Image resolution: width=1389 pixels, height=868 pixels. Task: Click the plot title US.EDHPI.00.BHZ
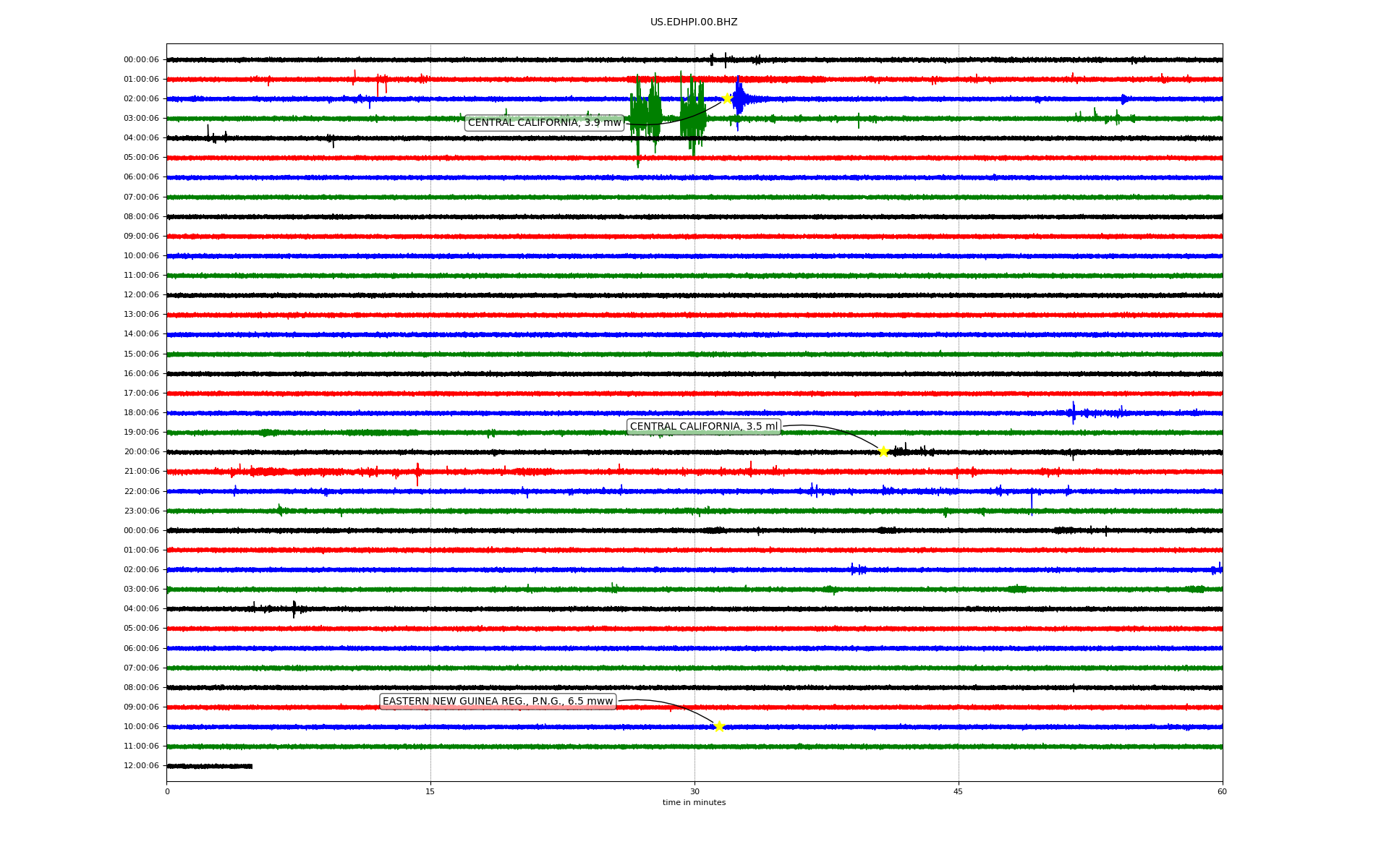point(693,22)
